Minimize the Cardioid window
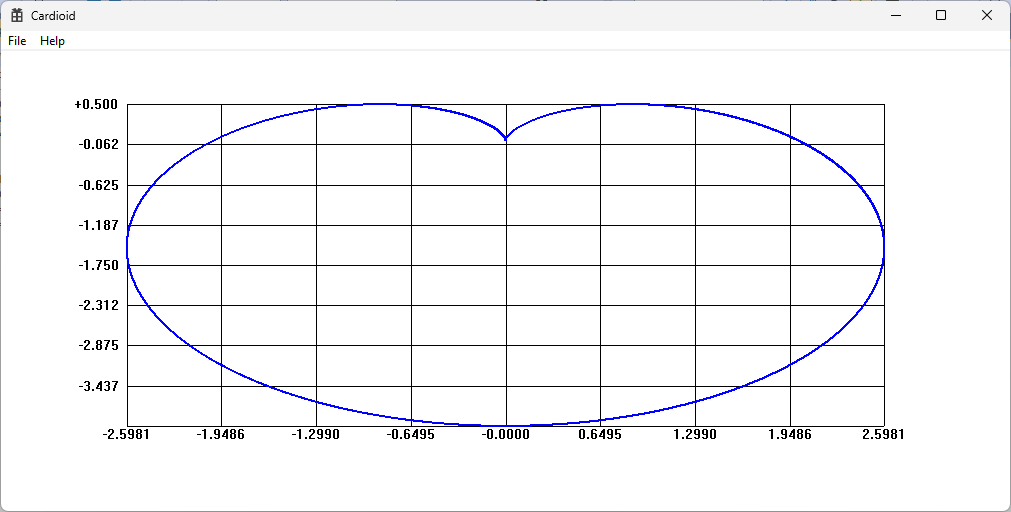Image resolution: width=1011 pixels, height=512 pixels. pyautogui.click(x=896, y=15)
